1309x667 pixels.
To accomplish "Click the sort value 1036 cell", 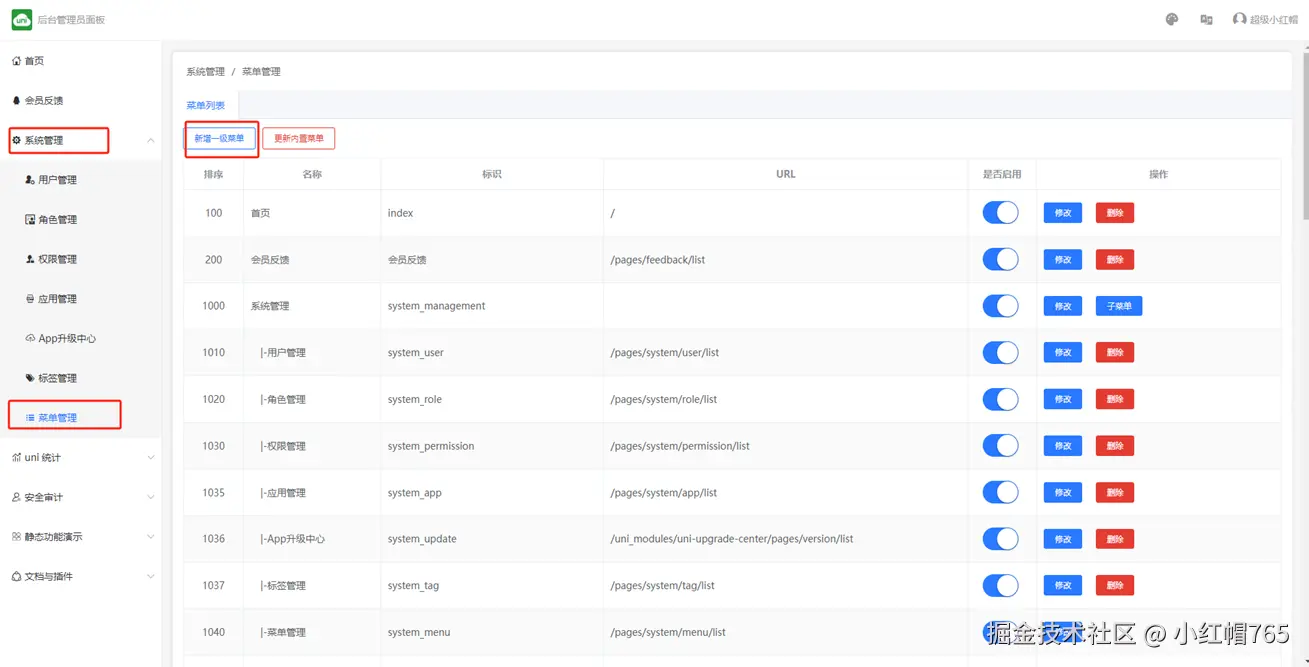I will click(214, 539).
